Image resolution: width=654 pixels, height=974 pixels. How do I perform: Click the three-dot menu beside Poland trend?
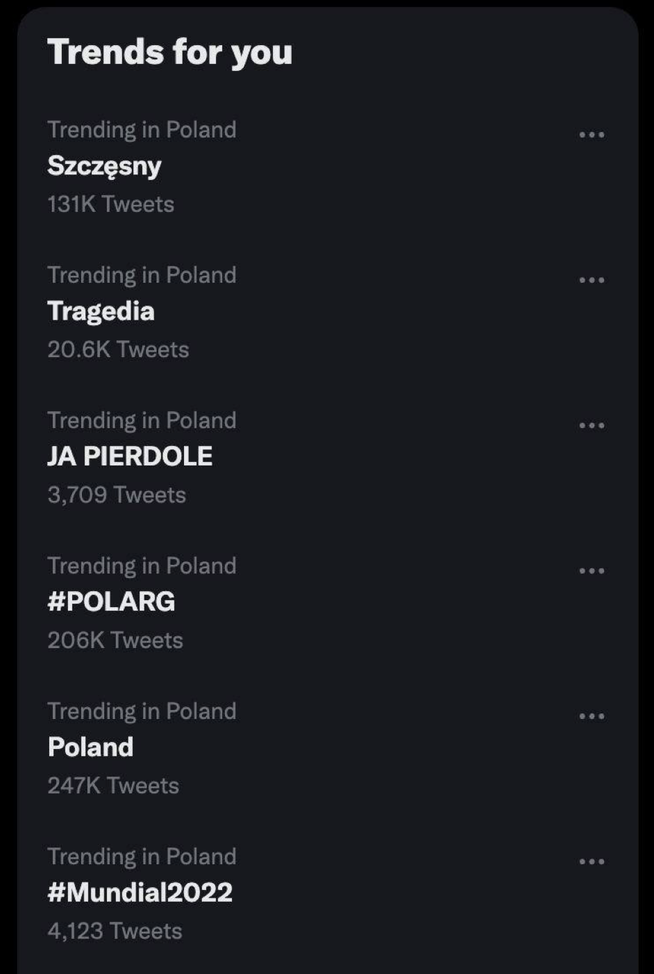pos(592,716)
